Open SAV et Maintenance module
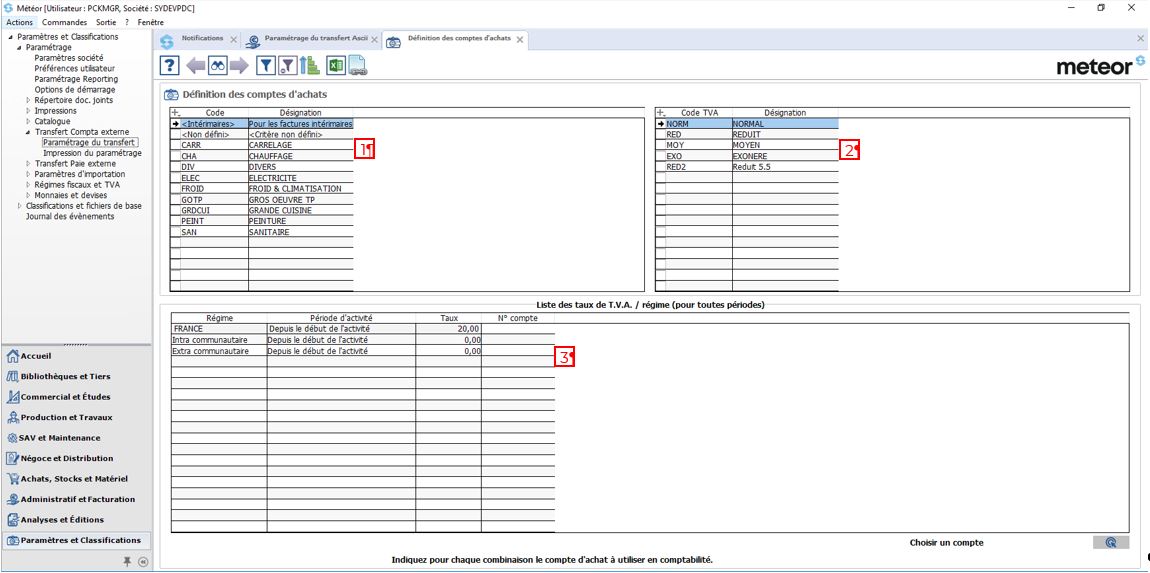Viewport: 1150px width, 573px height. click(75, 438)
